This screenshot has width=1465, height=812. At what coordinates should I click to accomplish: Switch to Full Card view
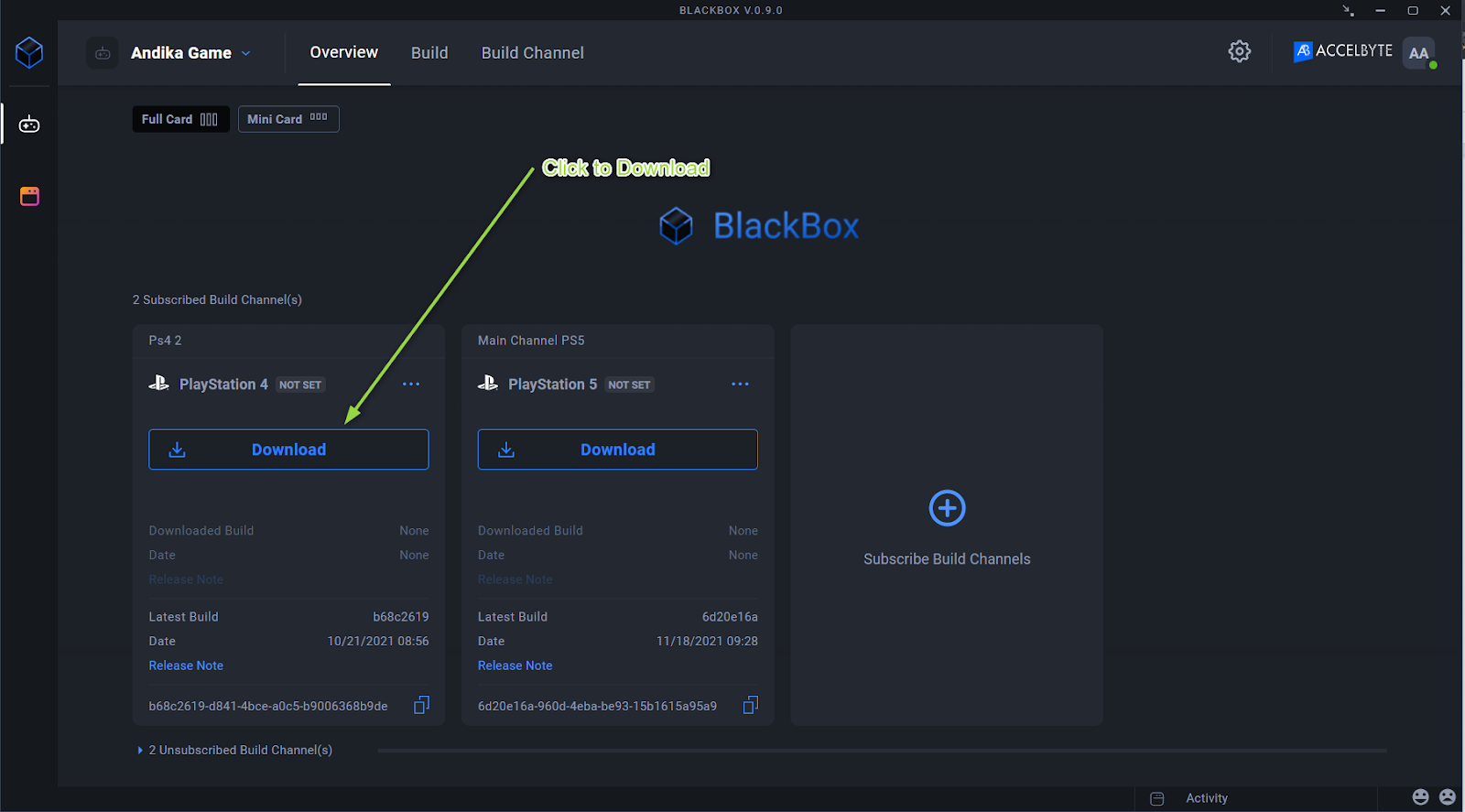(x=180, y=119)
